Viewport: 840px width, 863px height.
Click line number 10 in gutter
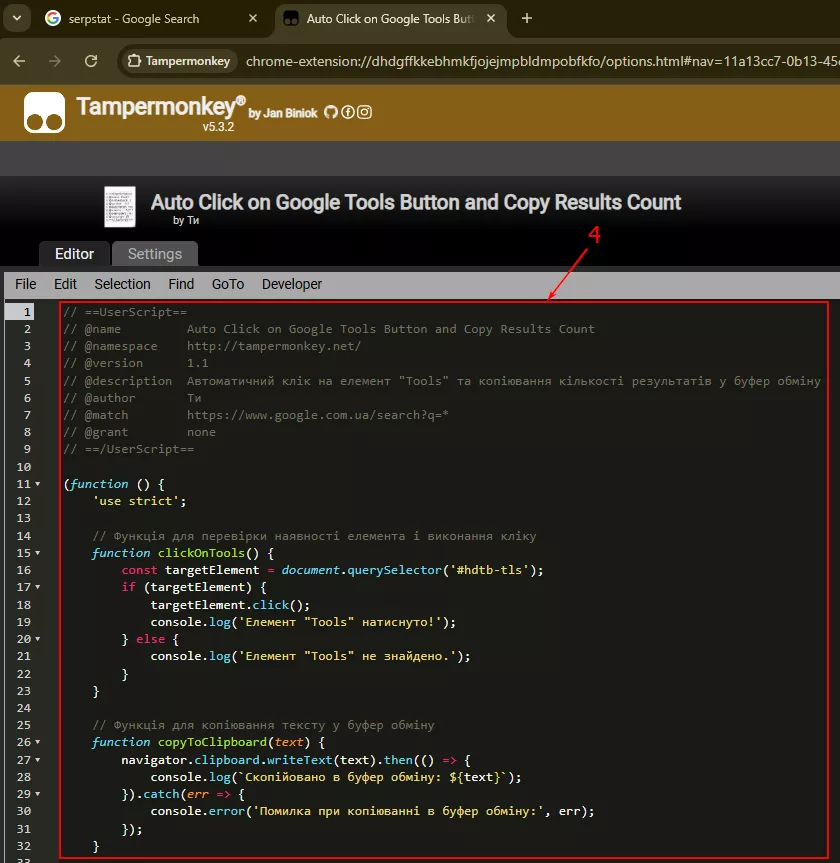[24, 467]
